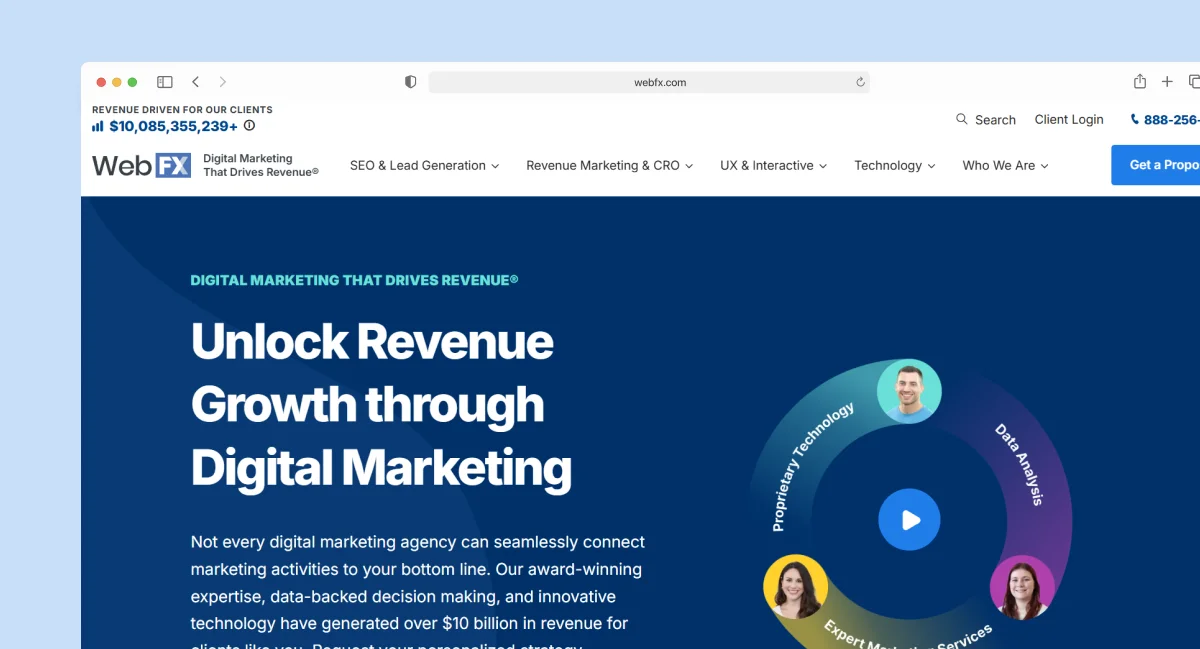Go back with the browser back arrow
Image resolution: width=1200 pixels, height=649 pixels.
click(x=195, y=82)
